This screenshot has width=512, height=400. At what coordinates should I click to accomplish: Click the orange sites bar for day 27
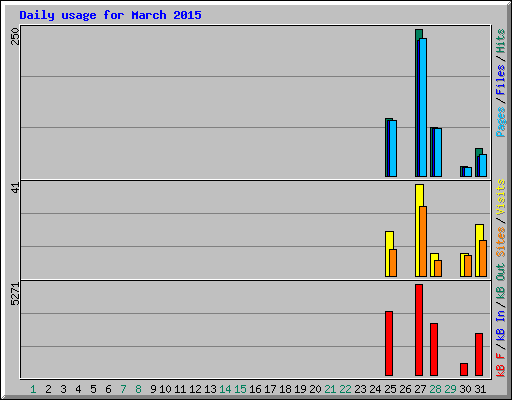click(423, 242)
